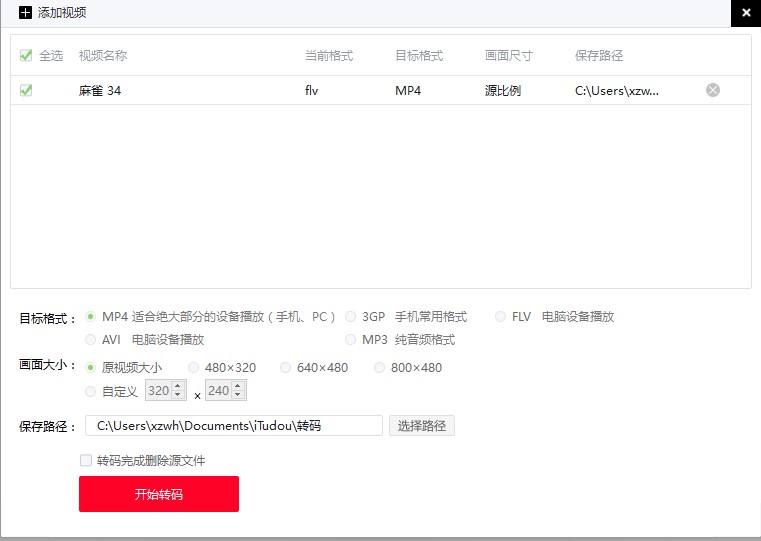Click the 添加视频 label
The height and width of the screenshot is (541, 761).
[x=62, y=13]
